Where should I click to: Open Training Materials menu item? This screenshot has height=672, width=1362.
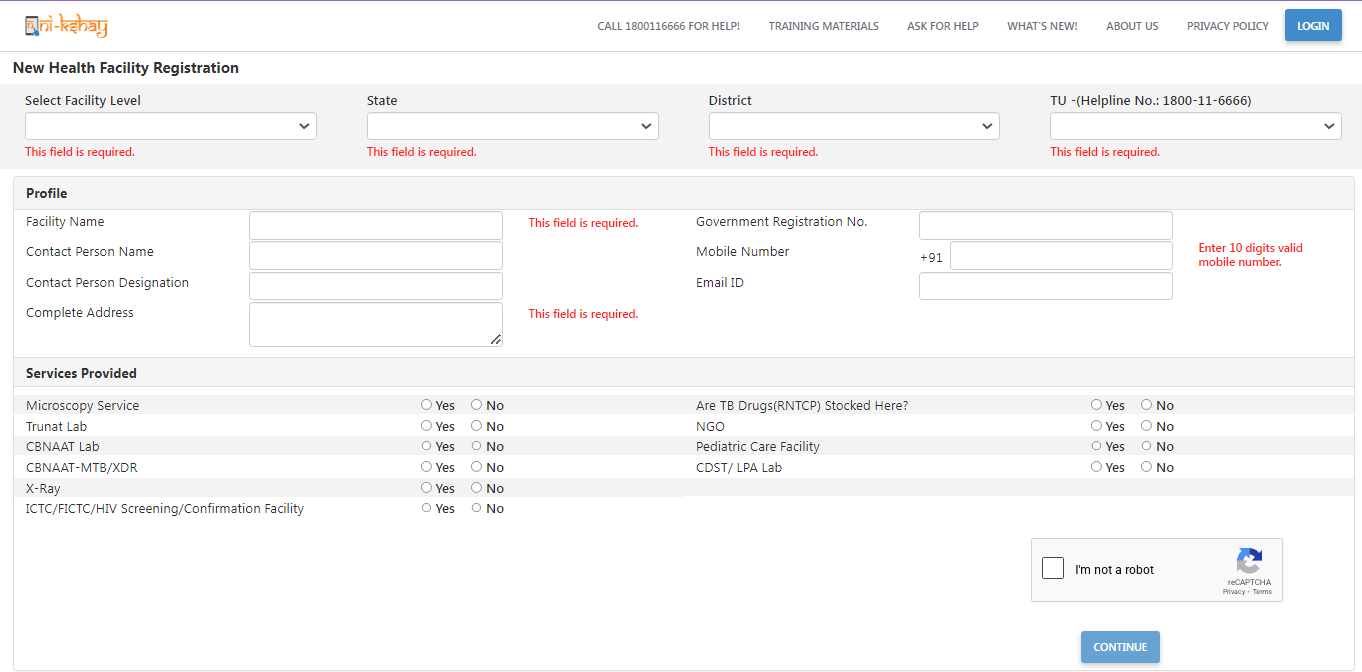823,26
